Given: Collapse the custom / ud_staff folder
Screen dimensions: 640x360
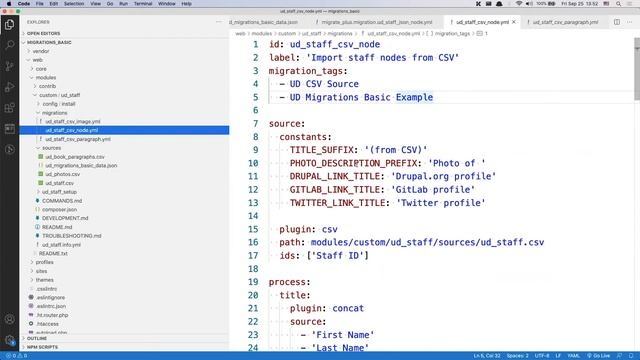Looking at the screenshot, I should click(x=60, y=95).
